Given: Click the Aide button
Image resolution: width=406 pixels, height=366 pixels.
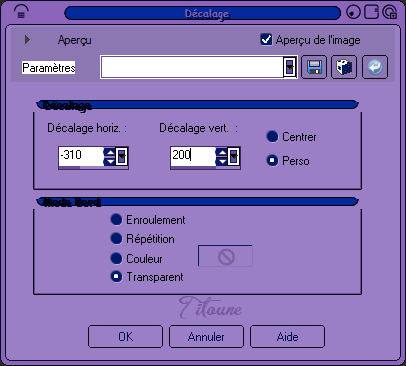Looking at the screenshot, I should (x=287, y=336).
